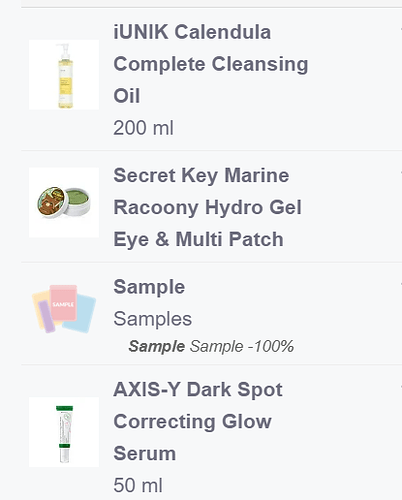Select the bold Sample product title
The image size is (402, 500).
(x=149, y=287)
